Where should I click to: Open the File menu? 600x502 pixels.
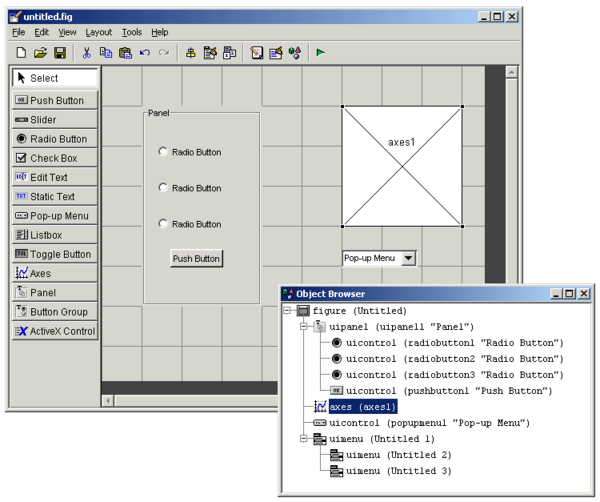(18, 33)
